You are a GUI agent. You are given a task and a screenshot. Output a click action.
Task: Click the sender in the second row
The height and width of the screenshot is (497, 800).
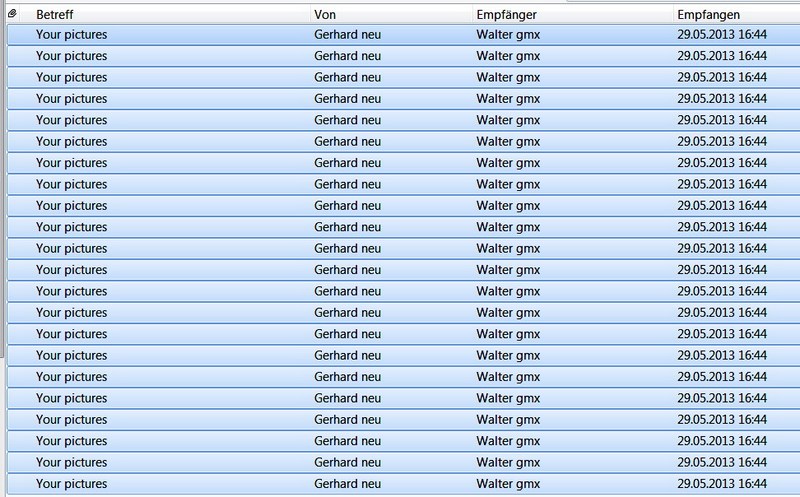pyautogui.click(x=347, y=56)
